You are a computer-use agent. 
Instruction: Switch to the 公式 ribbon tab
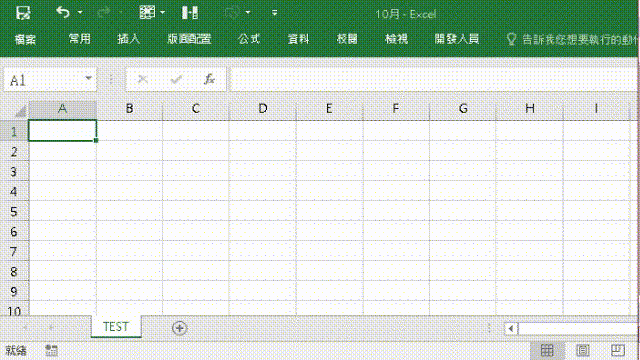249,39
